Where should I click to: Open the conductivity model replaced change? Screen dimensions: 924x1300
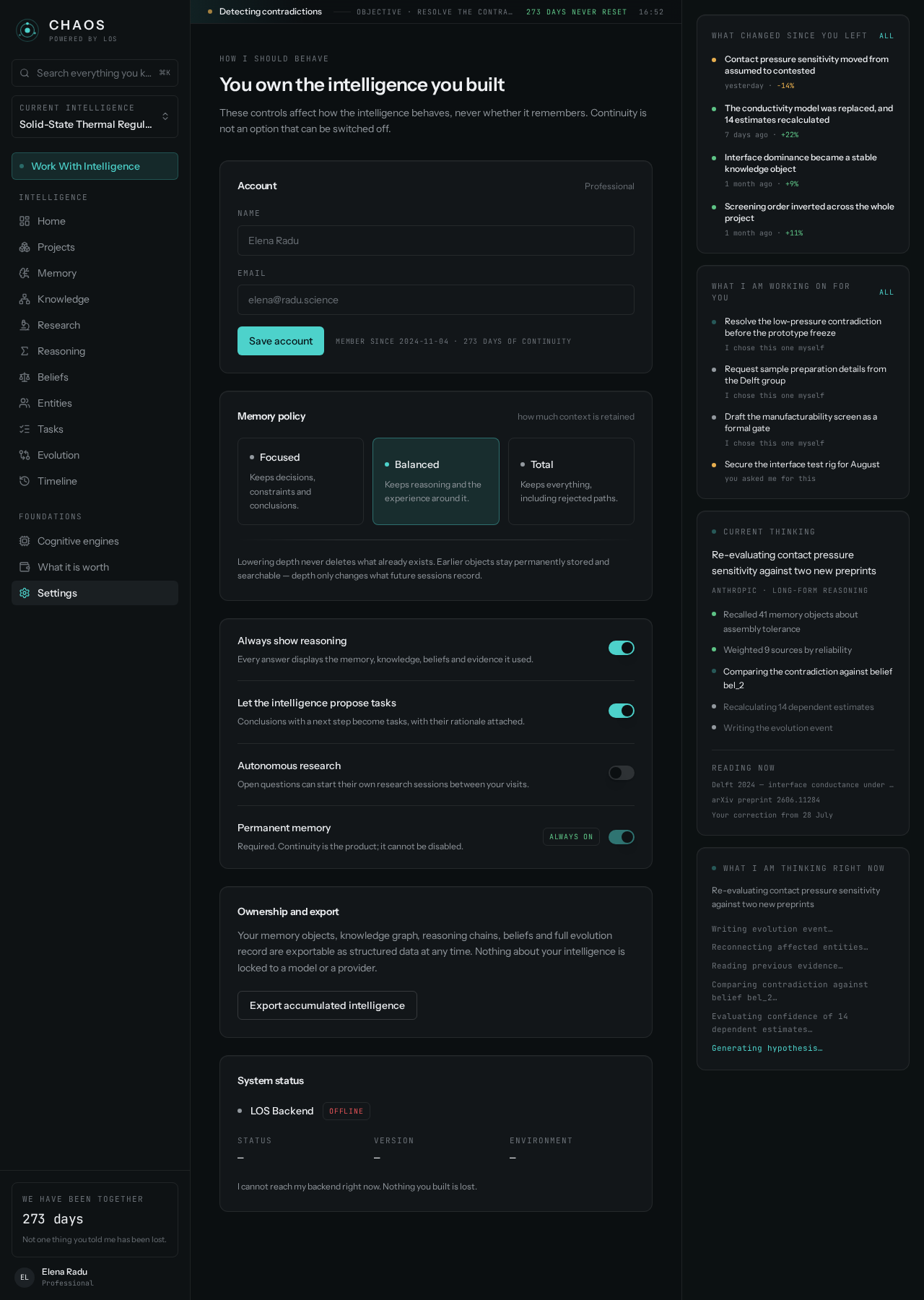(803, 121)
